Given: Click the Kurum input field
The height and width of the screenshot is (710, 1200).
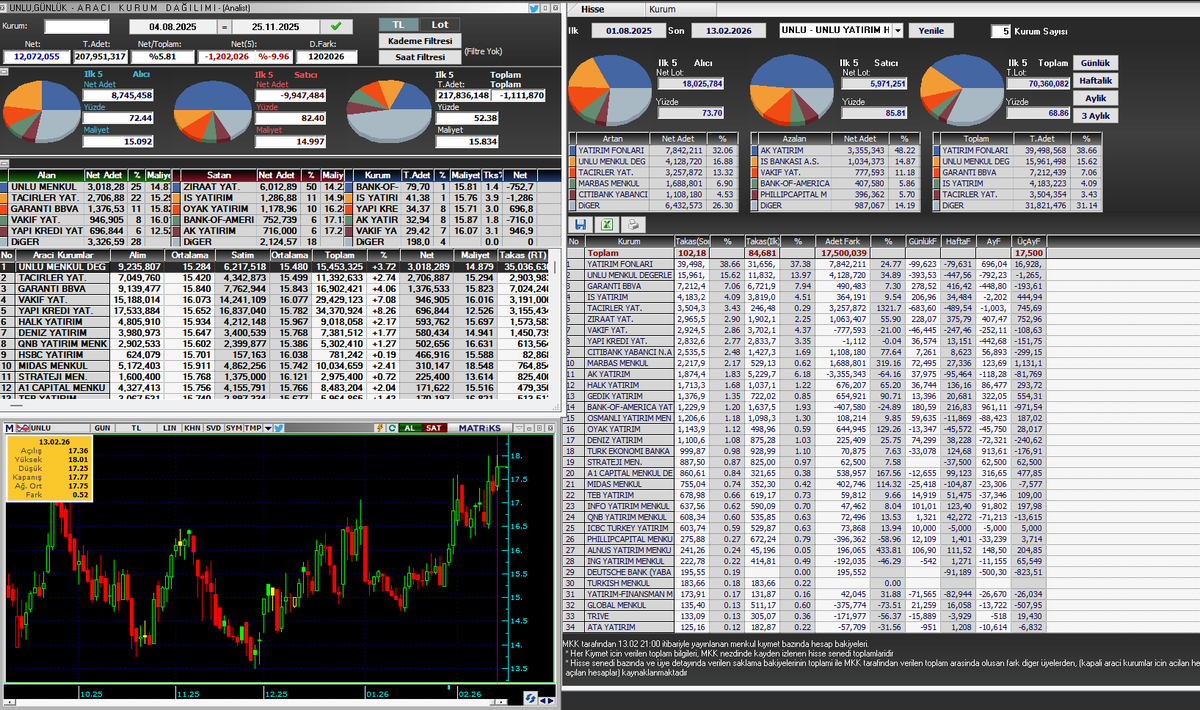Looking at the screenshot, I should pyautogui.click(x=77, y=26).
